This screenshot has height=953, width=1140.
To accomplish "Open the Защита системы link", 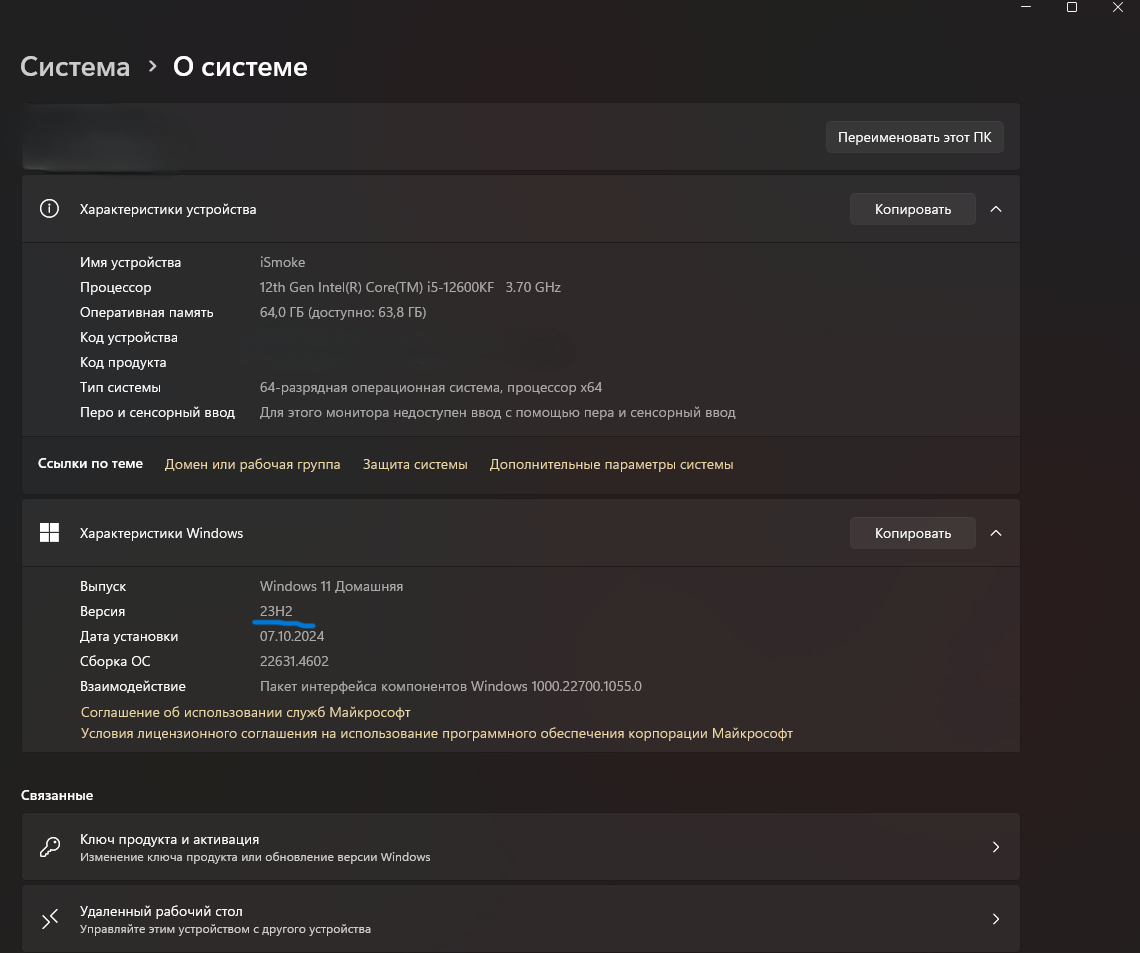I will click(x=415, y=464).
